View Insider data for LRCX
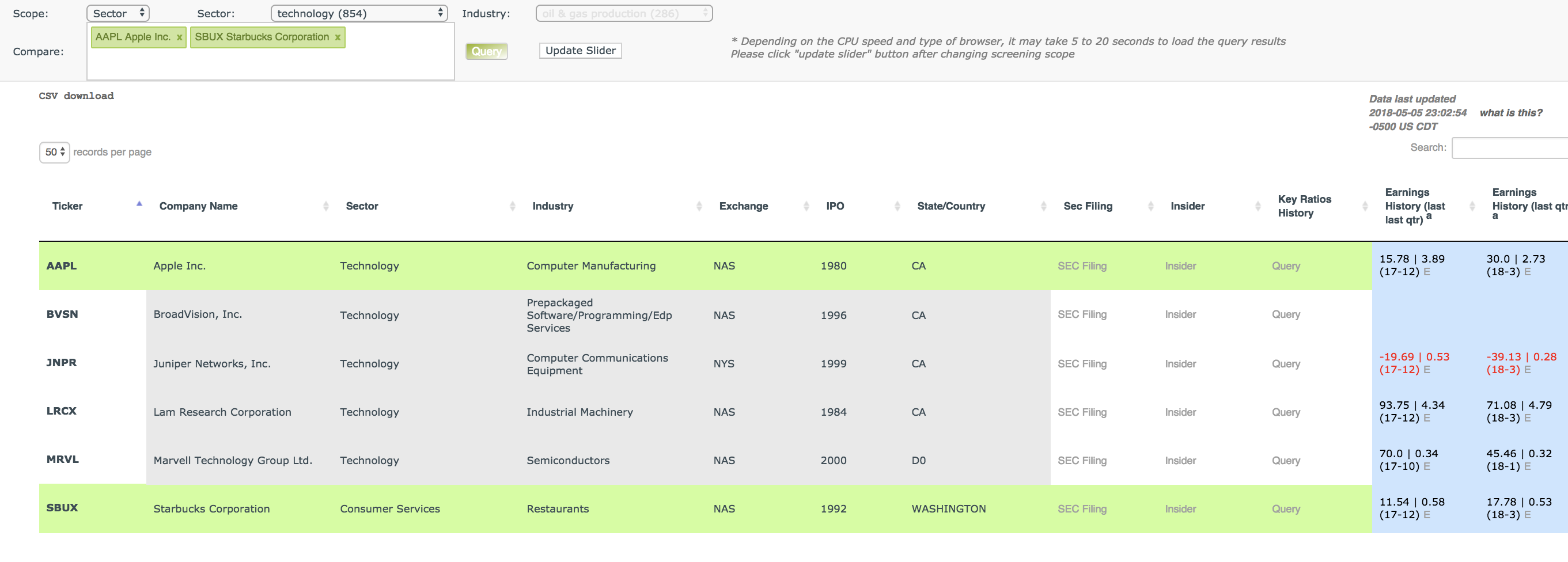 (1180, 412)
